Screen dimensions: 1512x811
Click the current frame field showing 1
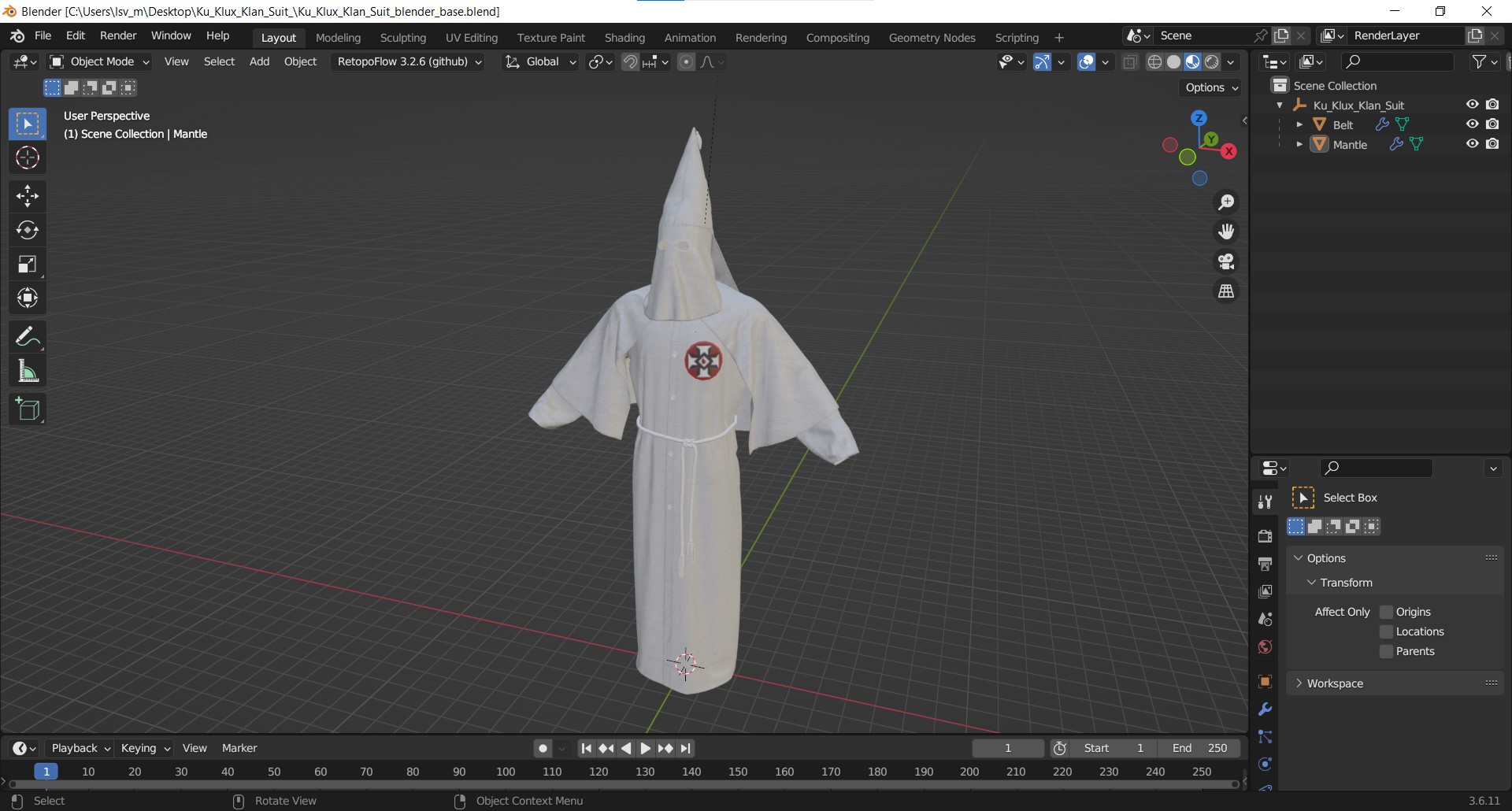click(x=1008, y=749)
